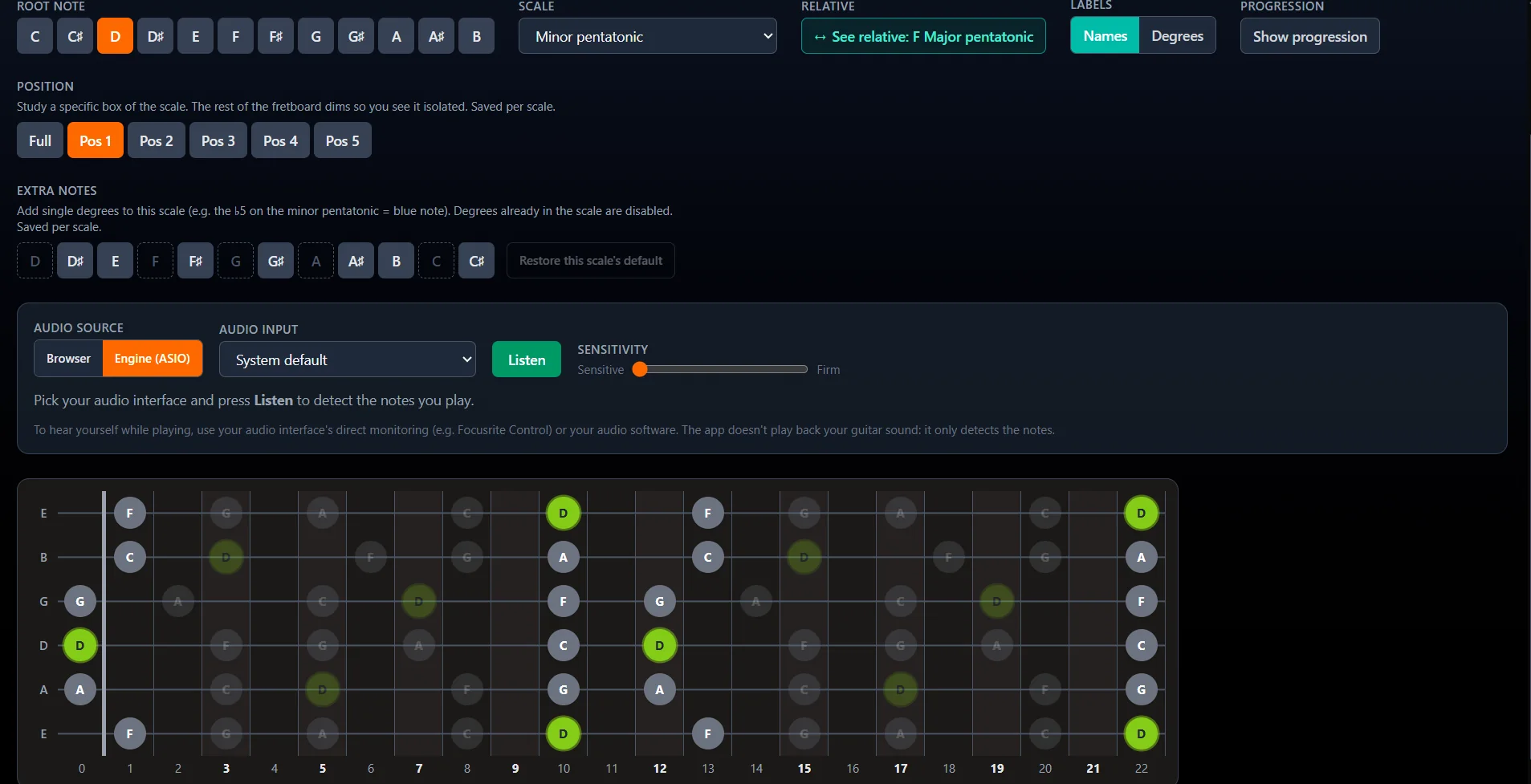Switch labels to Names
The height and width of the screenshot is (784, 1531).
pyautogui.click(x=1105, y=35)
